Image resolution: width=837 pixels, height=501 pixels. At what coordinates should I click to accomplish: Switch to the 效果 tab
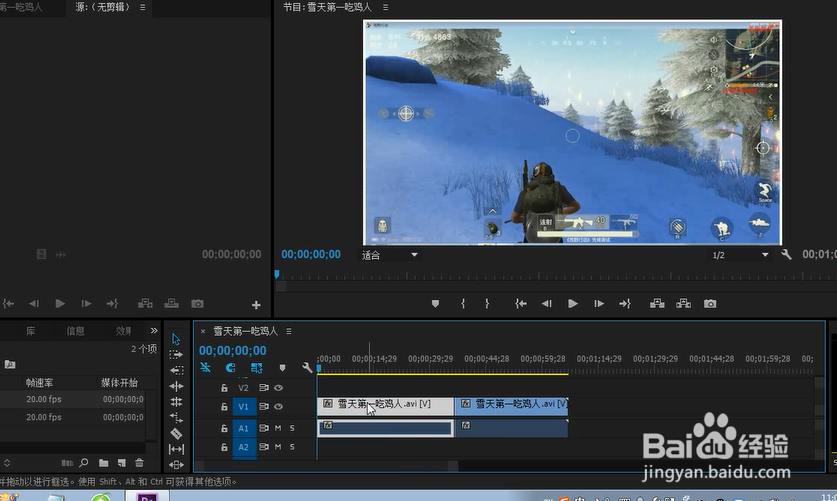pyautogui.click(x=123, y=331)
